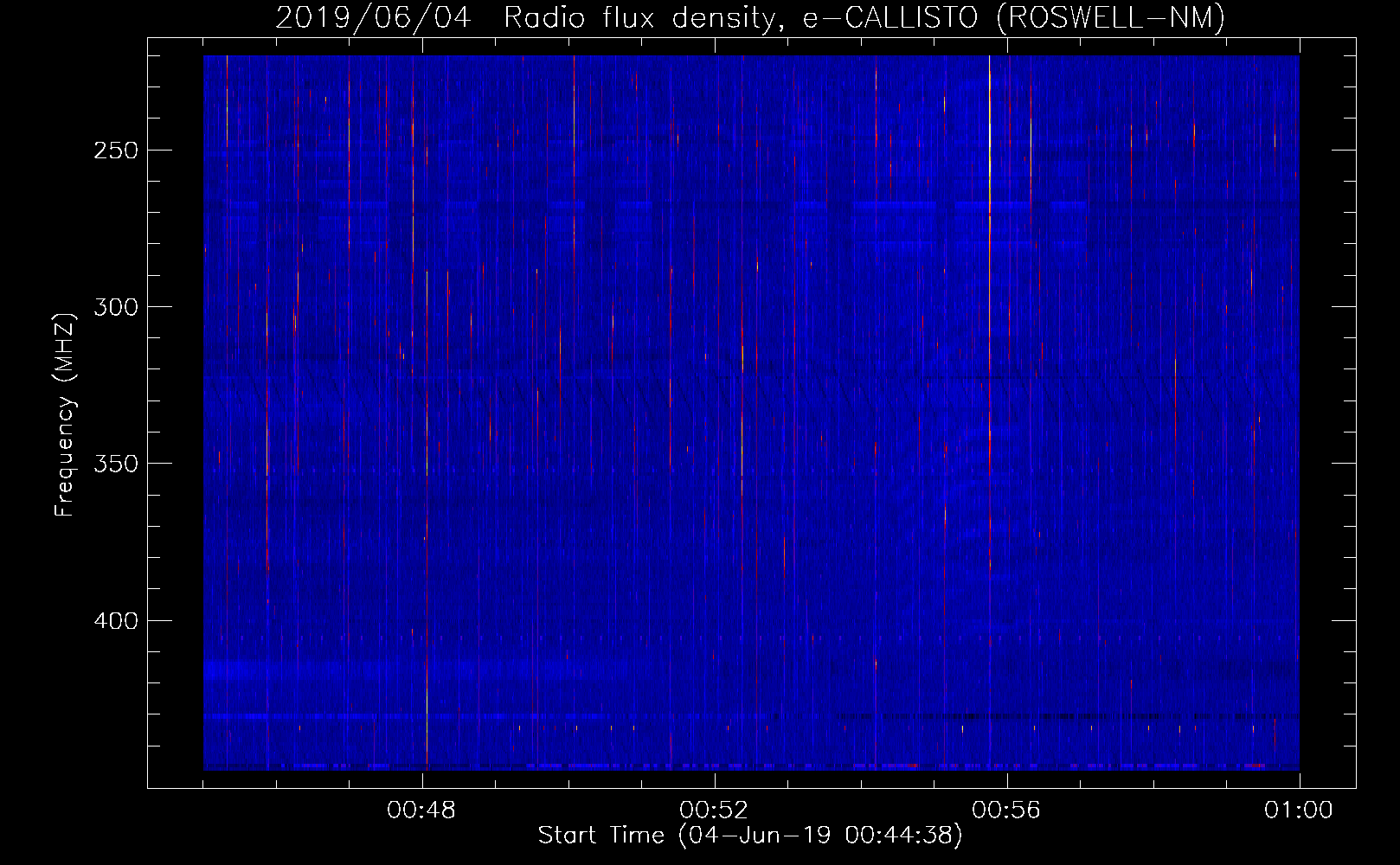Viewport: 1400px width, 865px height.
Task: Click the 250 frequency tick label
Action: 116,151
